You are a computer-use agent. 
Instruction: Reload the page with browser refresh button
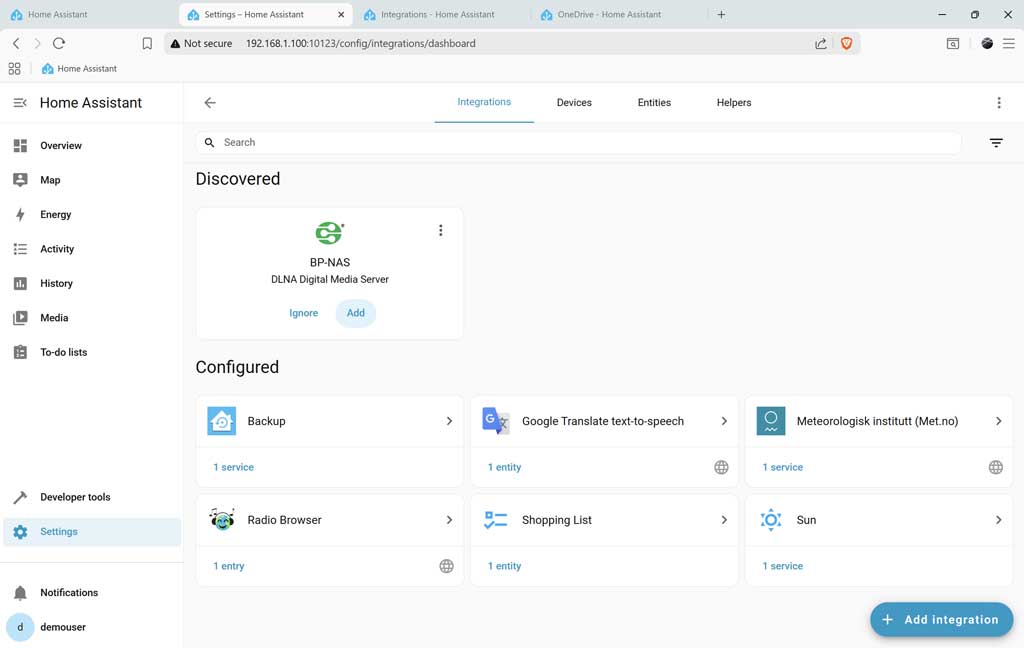click(59, 43)
